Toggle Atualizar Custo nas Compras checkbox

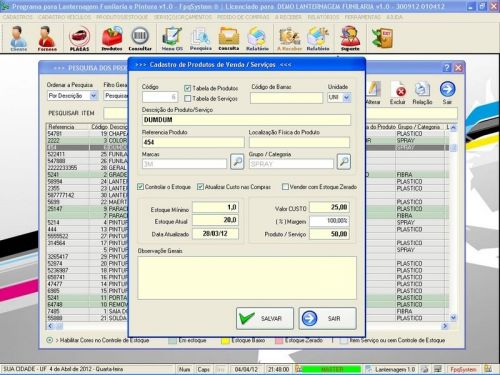[x=200, y=187]
